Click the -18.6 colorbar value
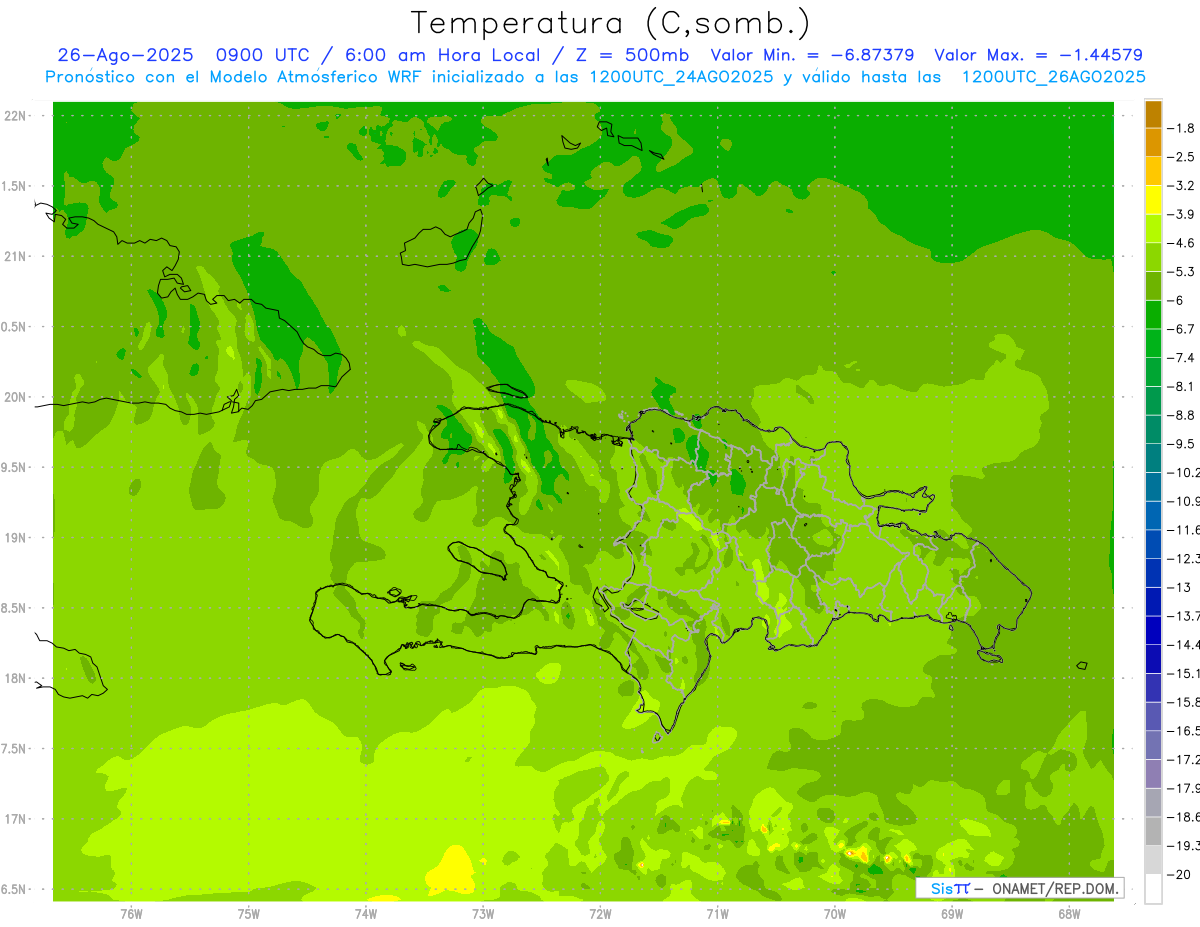This screenshot has height=927, width=1200. (x=1183, y=816)
